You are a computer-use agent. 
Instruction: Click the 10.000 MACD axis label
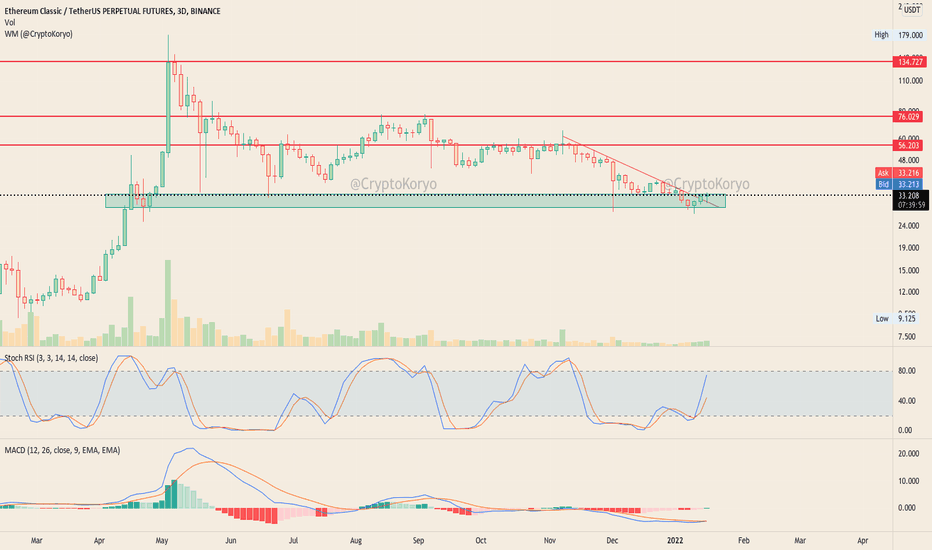tap(911, 481)
